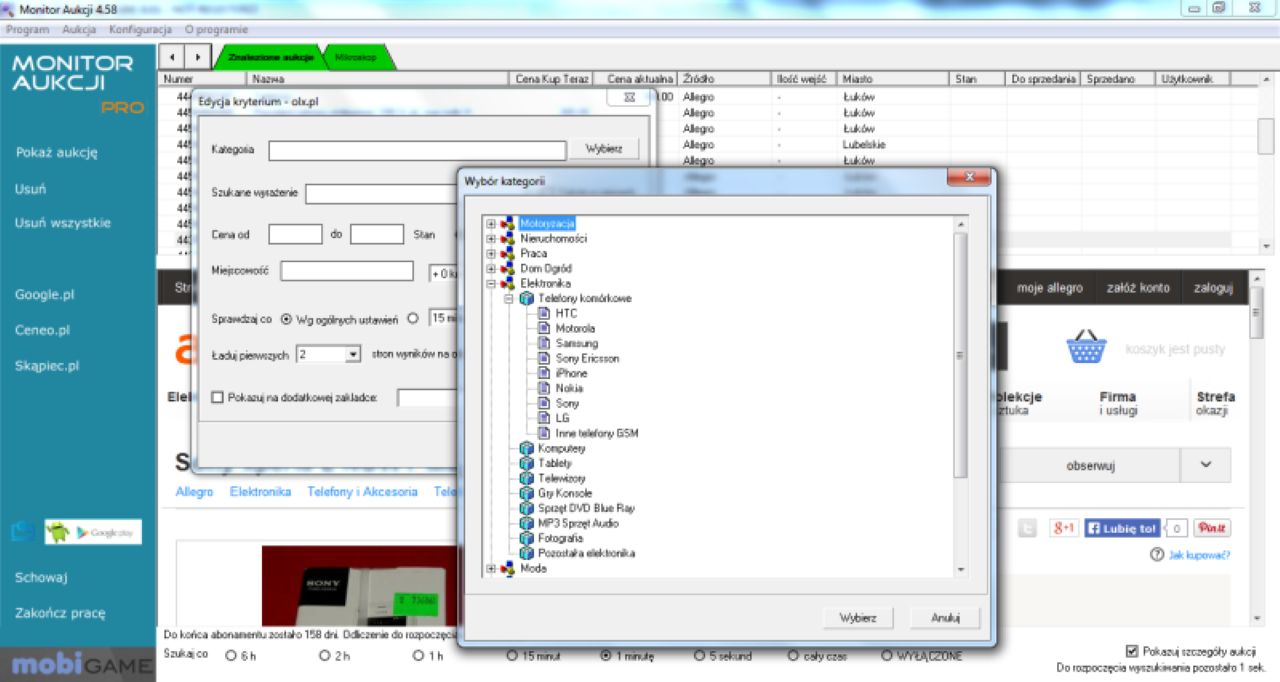Click the Sony Ericsson document icon
This screenshot has width=1280, height=682.
(544, 359)
